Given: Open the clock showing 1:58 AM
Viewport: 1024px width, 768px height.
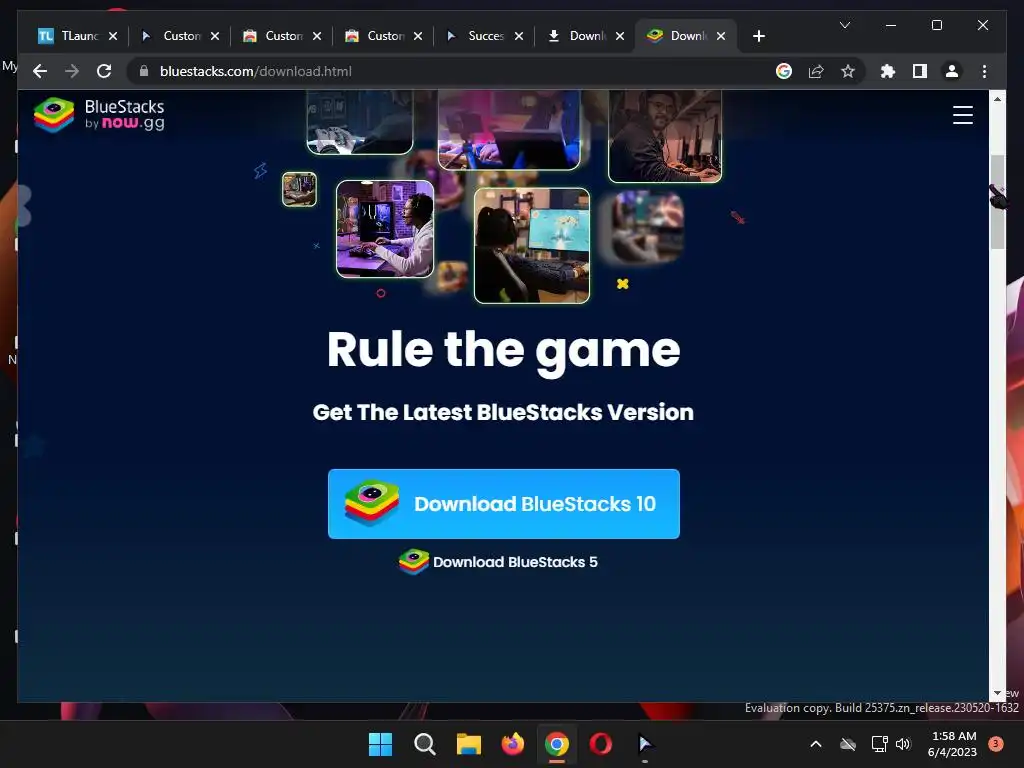Looking at the screenshot, I should 953,744.
